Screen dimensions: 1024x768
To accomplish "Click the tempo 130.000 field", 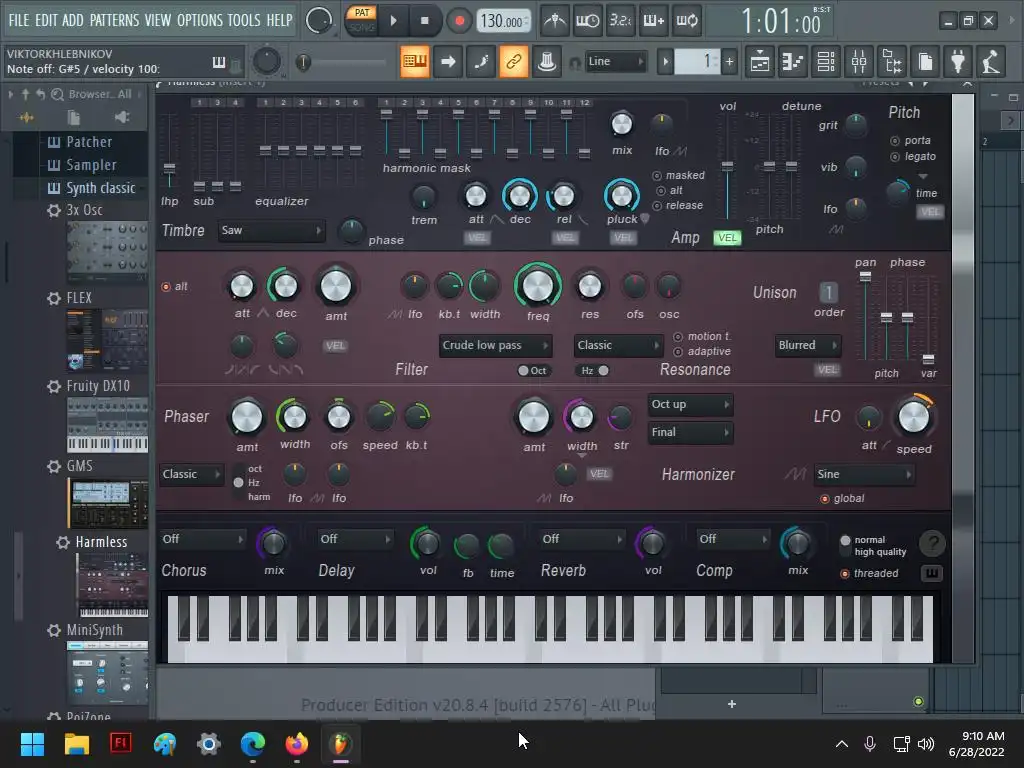I will tap(504, 22).
